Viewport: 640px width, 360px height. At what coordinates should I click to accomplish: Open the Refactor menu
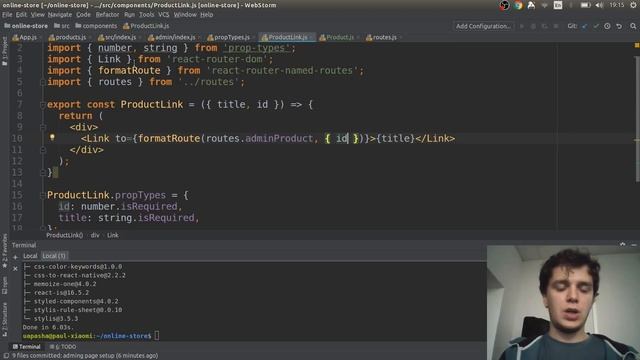[x=107, y=15]
